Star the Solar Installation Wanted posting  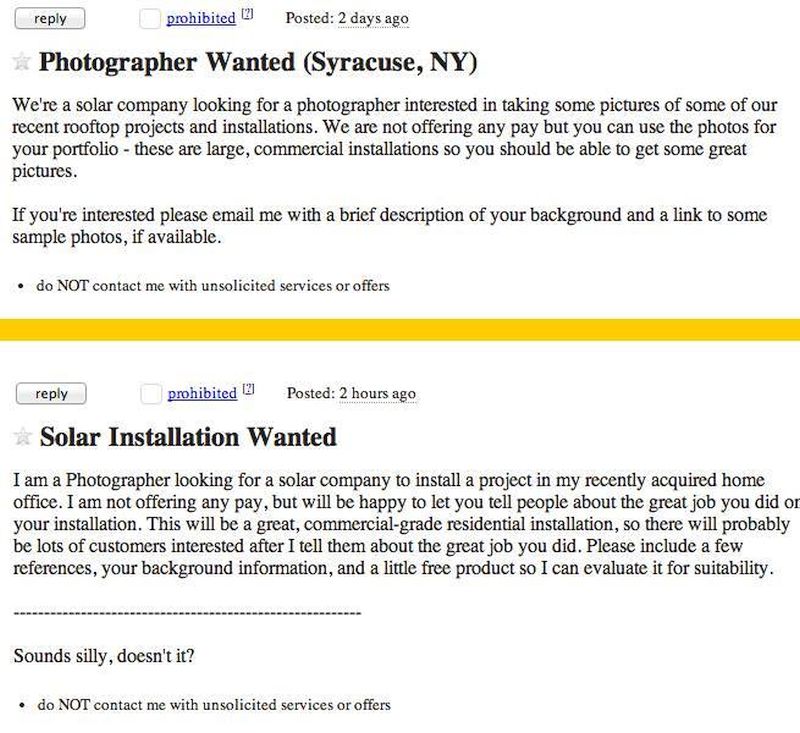point(22,437)
